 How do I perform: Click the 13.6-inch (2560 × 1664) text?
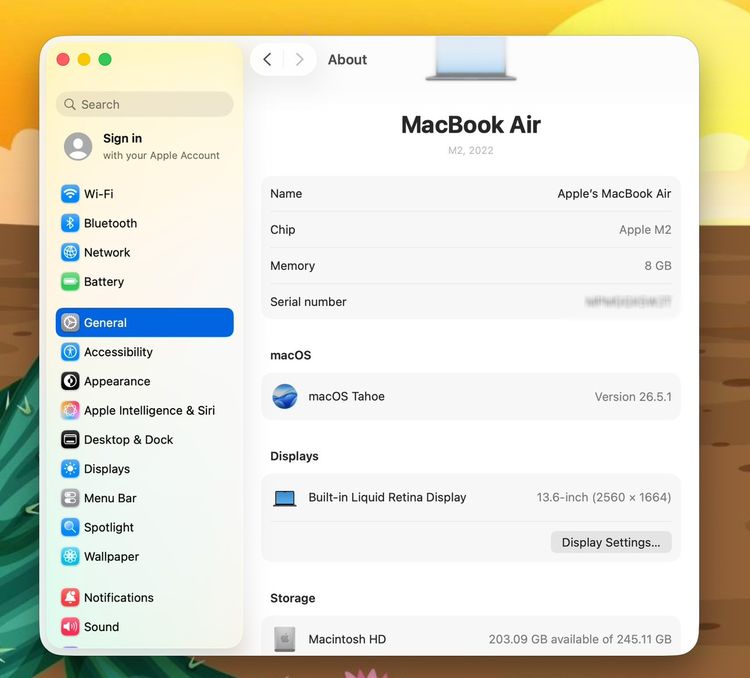[x=604, y=497]
